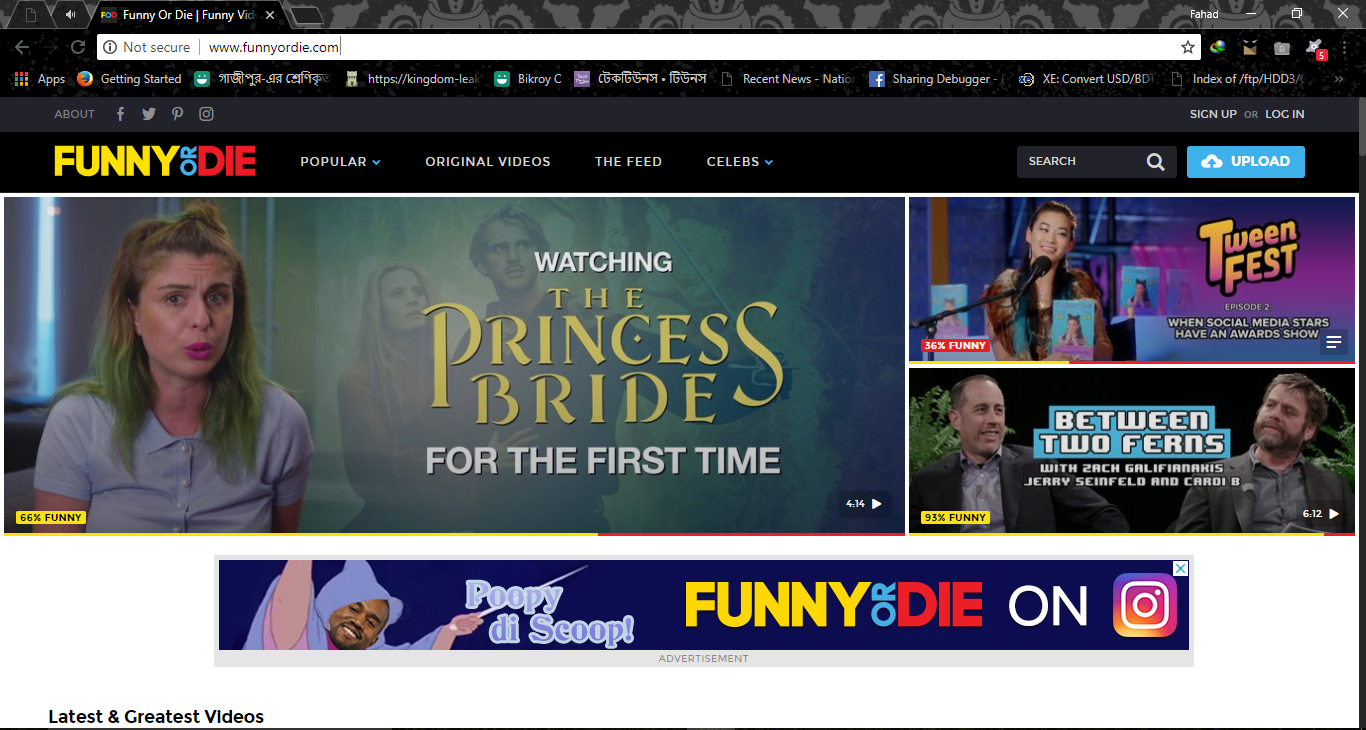The height and width of the screenshot is (730, 1366).
Task: Open the Tween Fest Episode 2 thumbnail
Action: 1132,279
